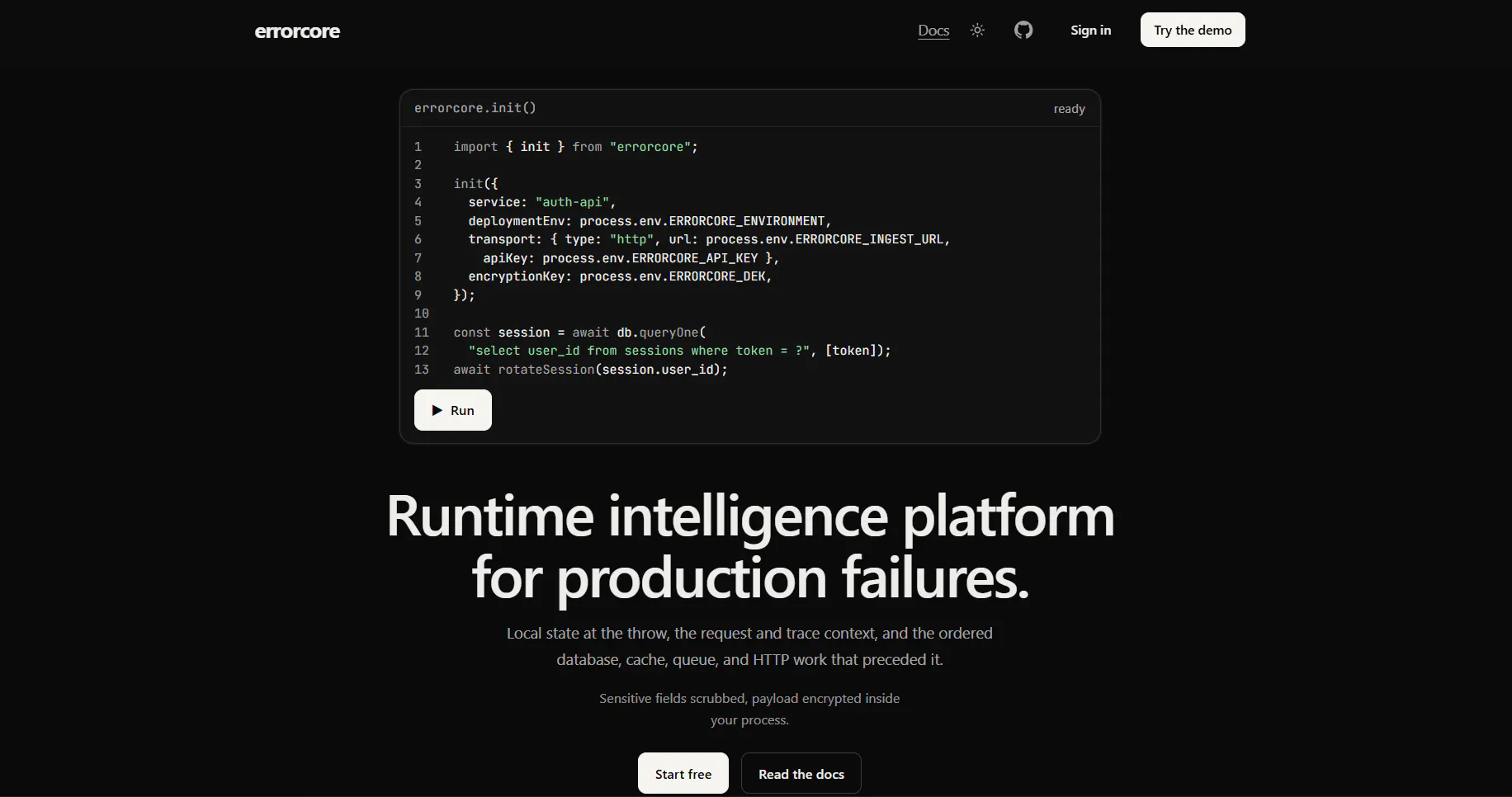Click the deploymentEnv code line
The image size is (1512, 797).
pos(650,221)
